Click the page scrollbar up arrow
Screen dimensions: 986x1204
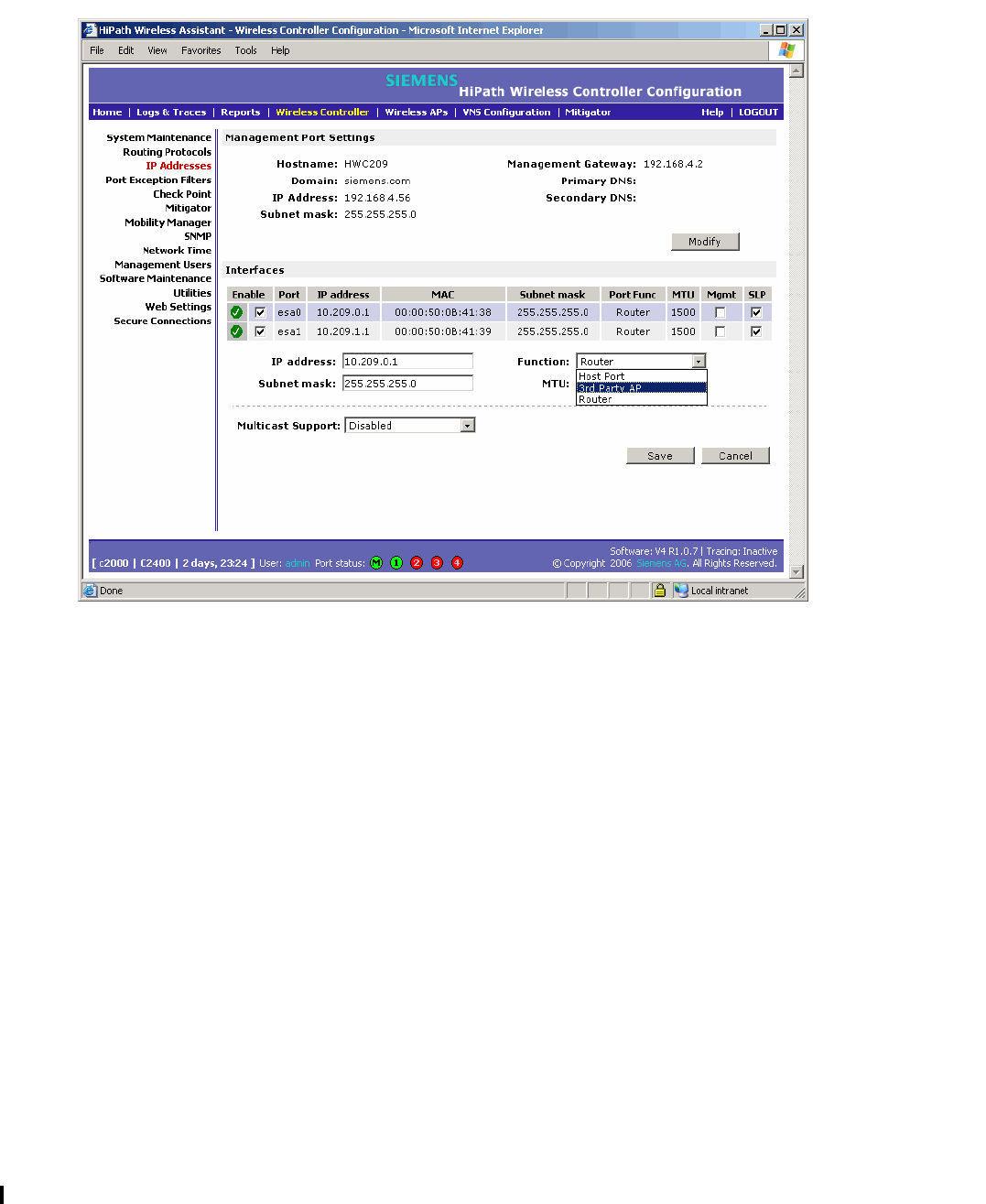point(796,71)
